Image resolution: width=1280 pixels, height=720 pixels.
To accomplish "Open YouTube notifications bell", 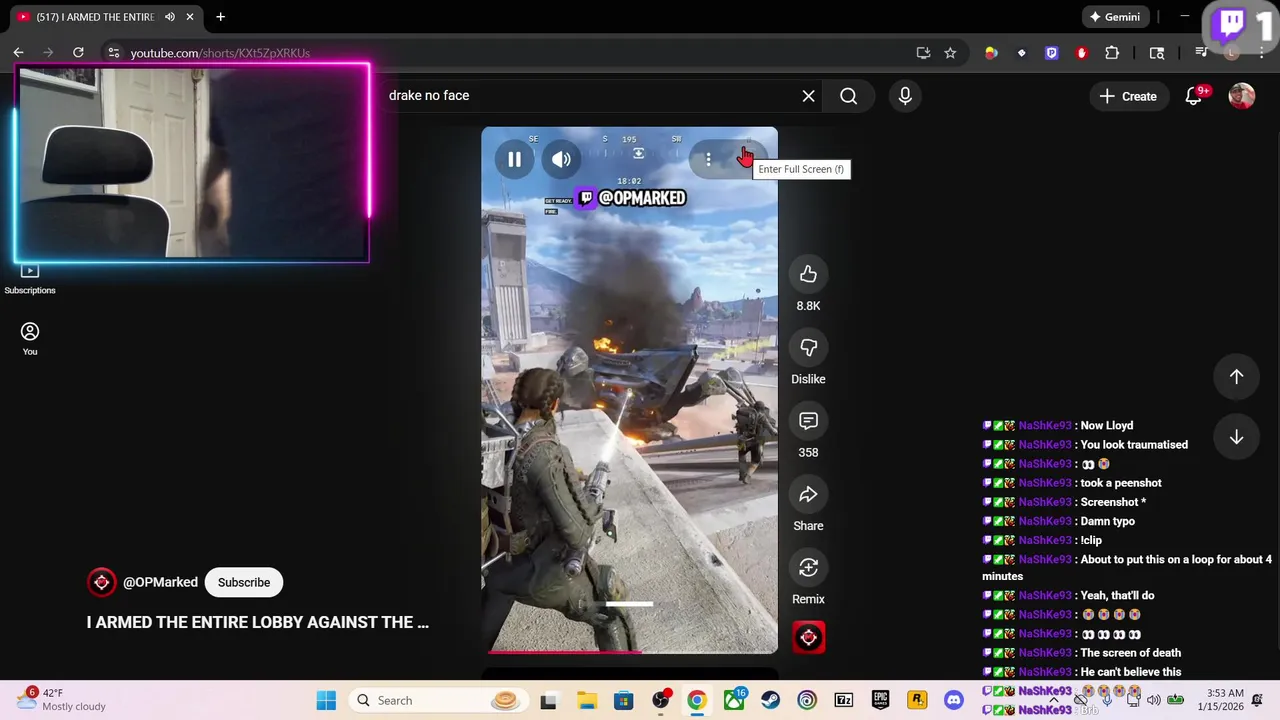I will click(x=1194, y=96).
